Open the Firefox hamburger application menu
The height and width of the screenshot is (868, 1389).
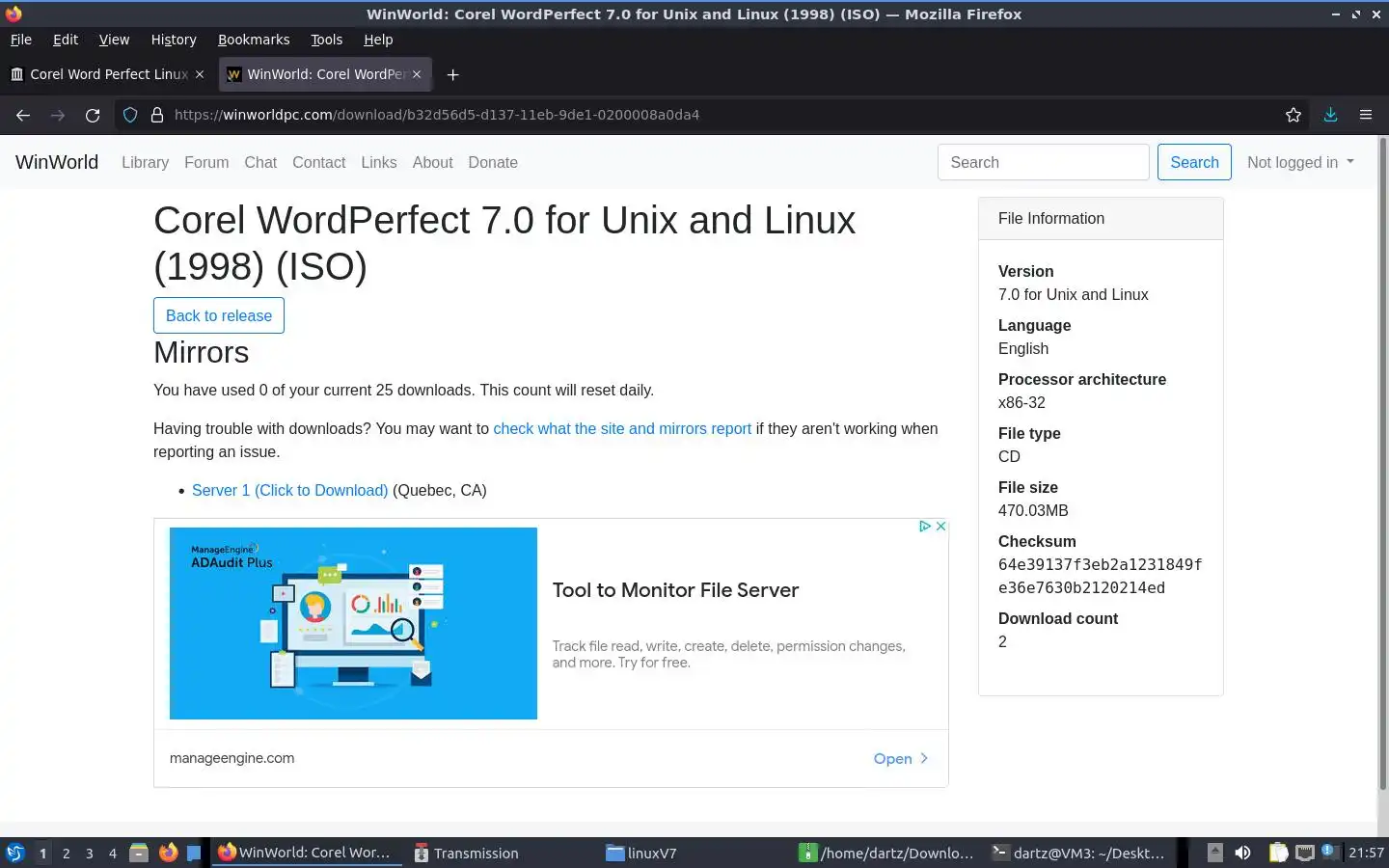click(x=1366, y=115)
